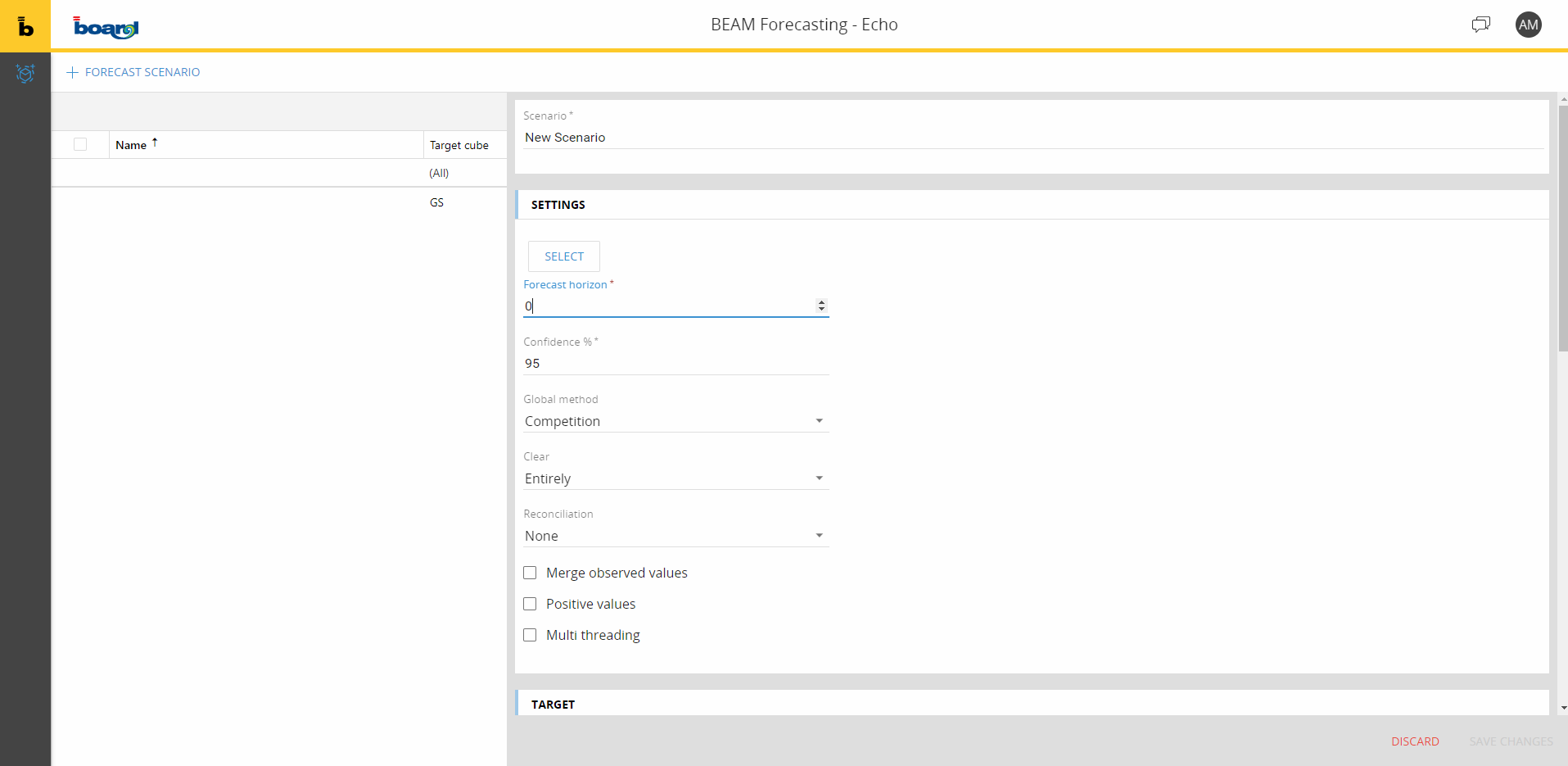The height and width of the screenshot is (766, 1568).
Task: Add a new FORECAST SCENARIO
Action: [x=133, y=72]
